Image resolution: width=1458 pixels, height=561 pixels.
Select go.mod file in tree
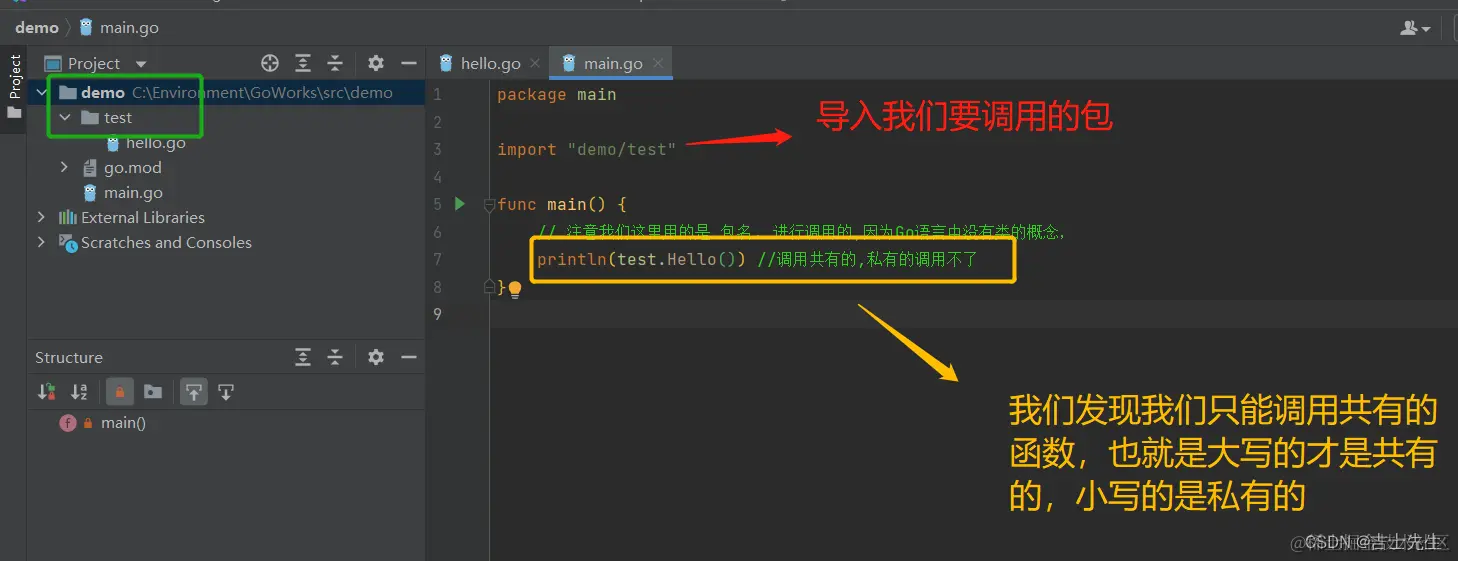pyautogui.click(x=122, y=167)
